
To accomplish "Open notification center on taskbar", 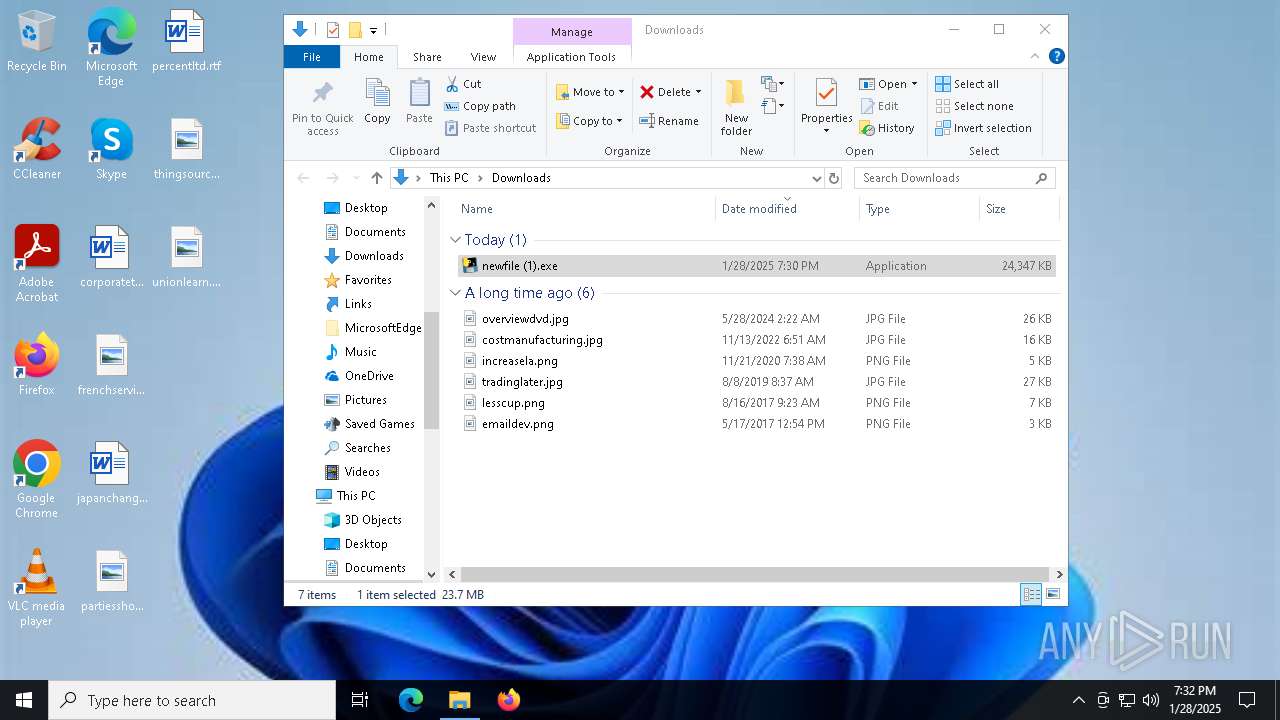I will click(1247, 700).
